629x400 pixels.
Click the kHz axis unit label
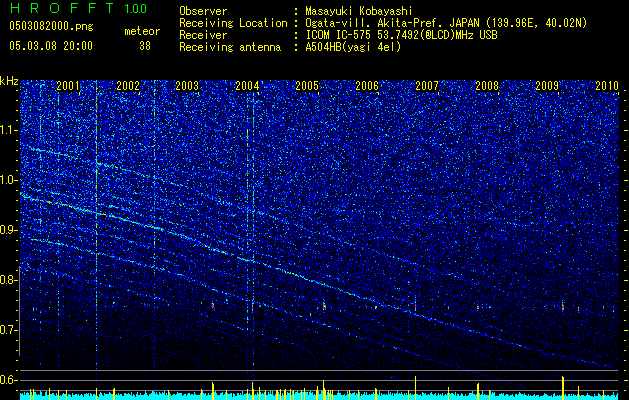(9, 81)
